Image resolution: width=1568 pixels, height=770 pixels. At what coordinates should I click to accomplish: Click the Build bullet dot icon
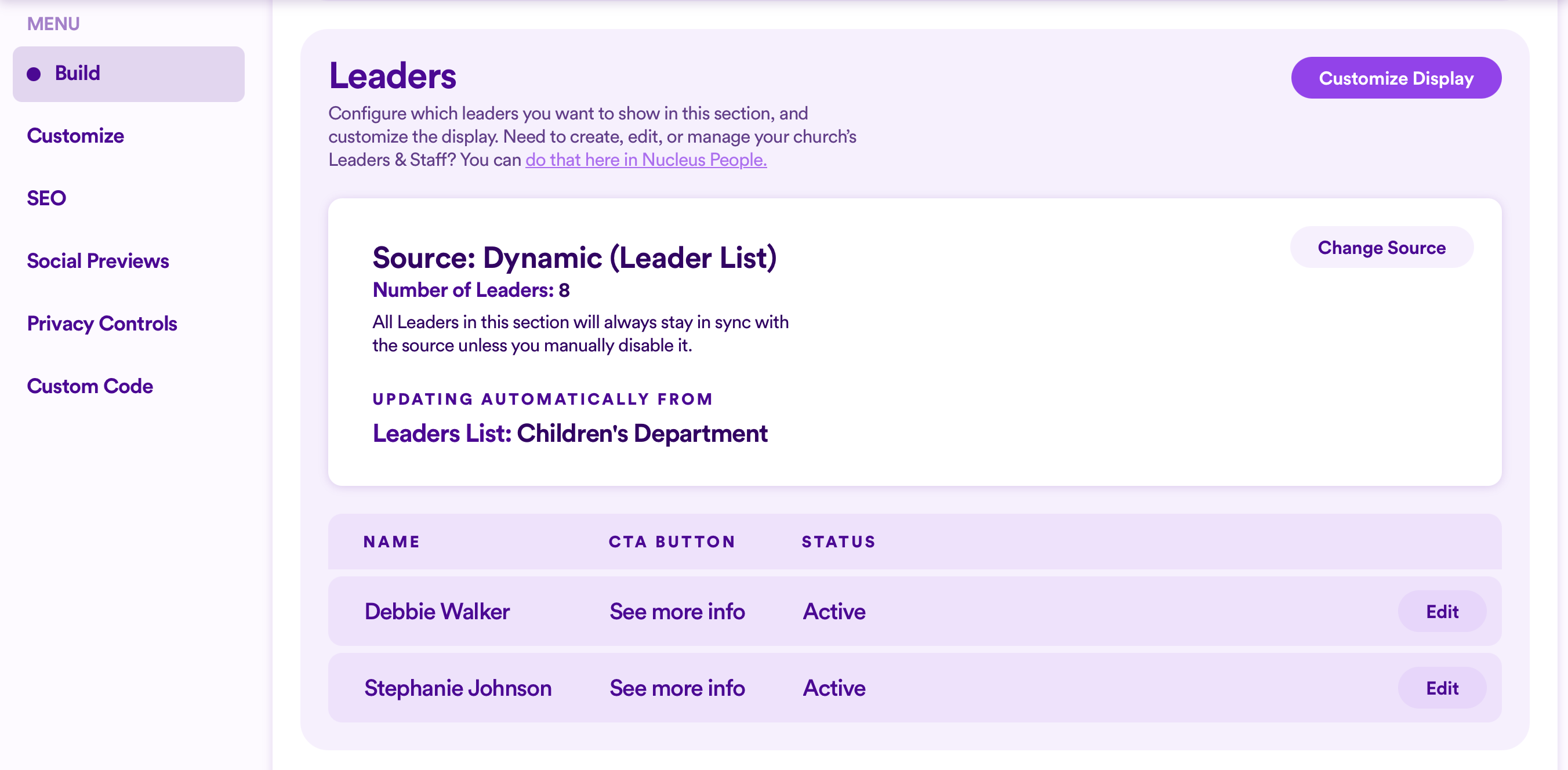click(x=34, y=74)
